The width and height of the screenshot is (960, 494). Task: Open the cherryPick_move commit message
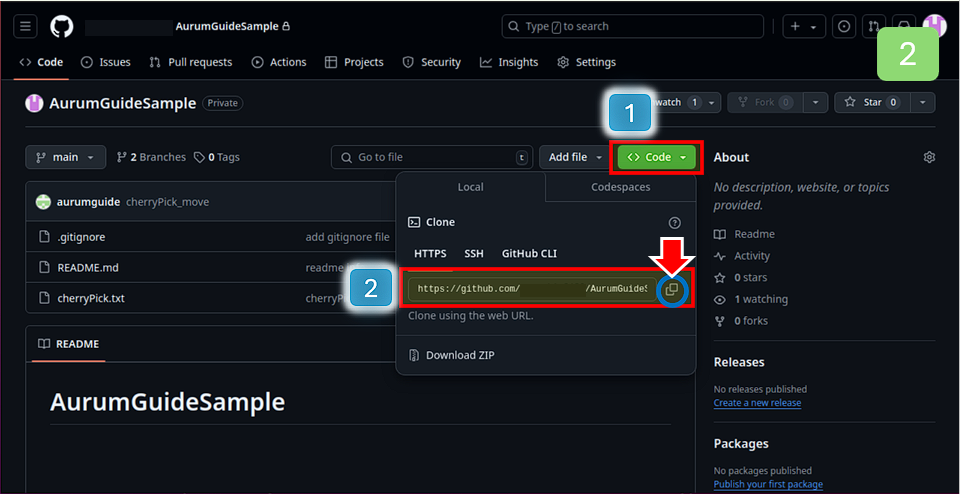tap(167, 202)
